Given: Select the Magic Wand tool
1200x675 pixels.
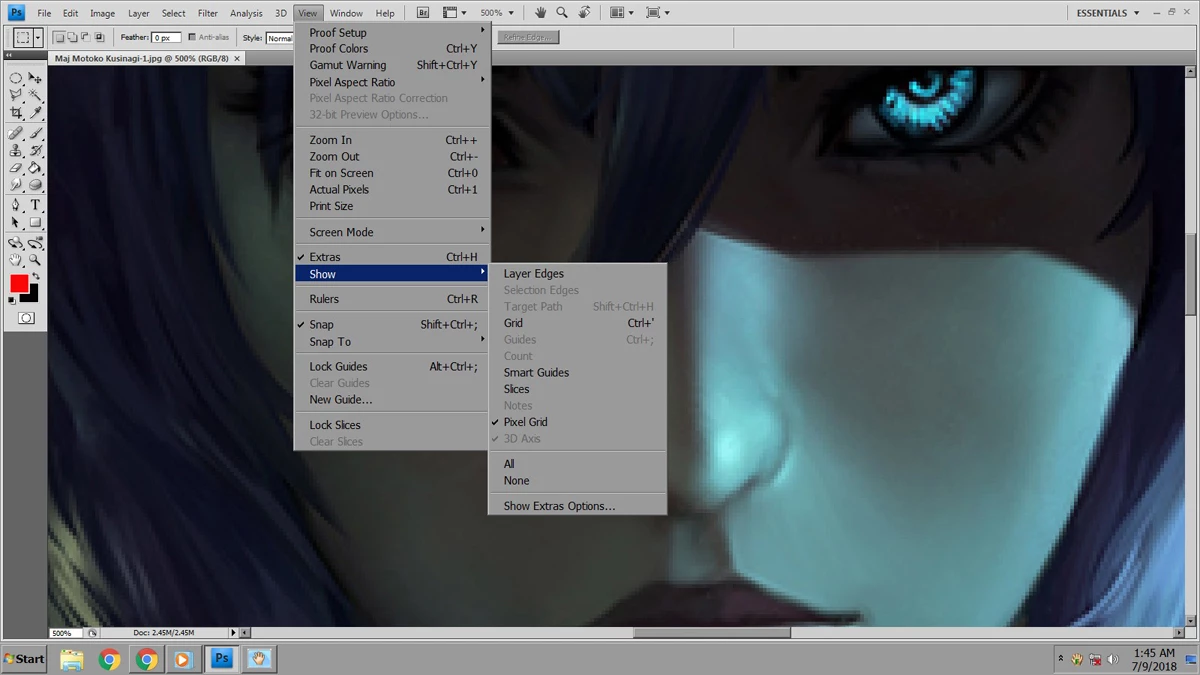Looking at the screenshot, I should (x=35, y=95).
